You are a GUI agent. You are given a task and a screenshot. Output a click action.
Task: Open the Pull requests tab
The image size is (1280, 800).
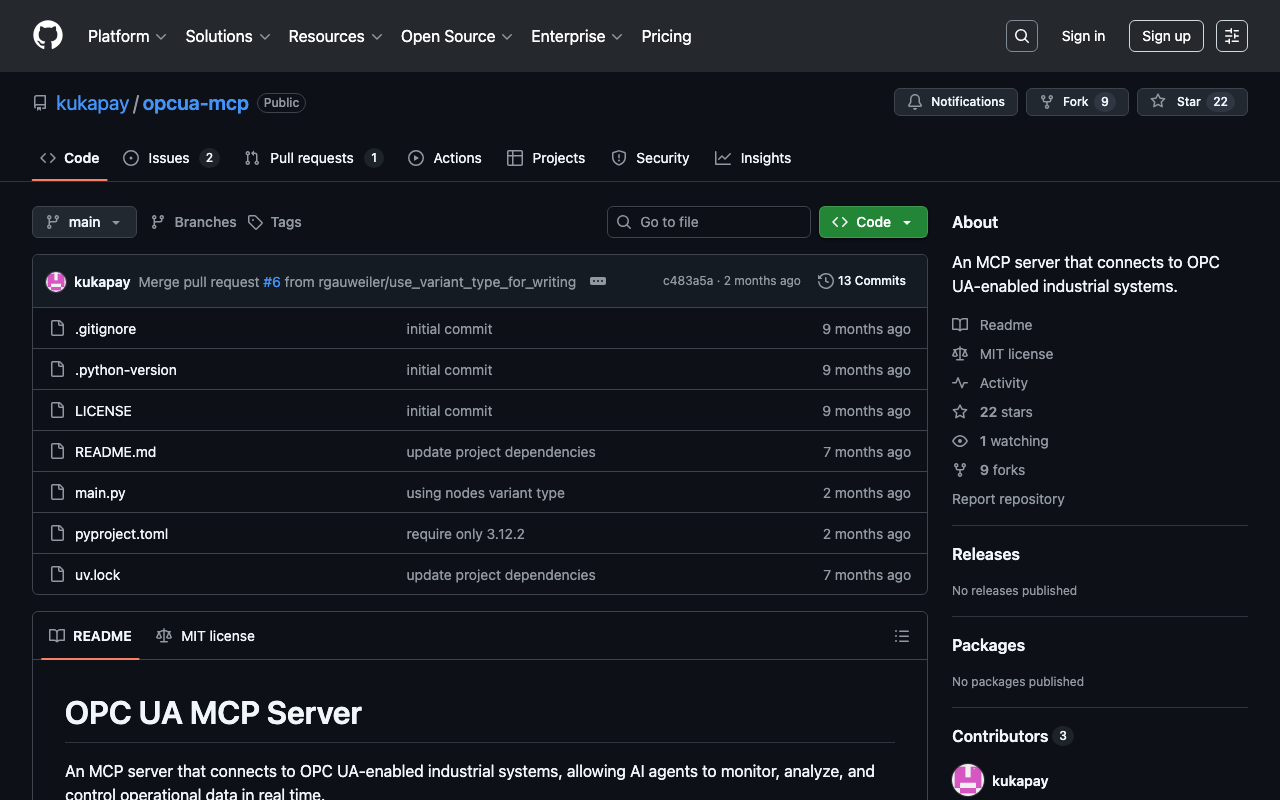312,158
